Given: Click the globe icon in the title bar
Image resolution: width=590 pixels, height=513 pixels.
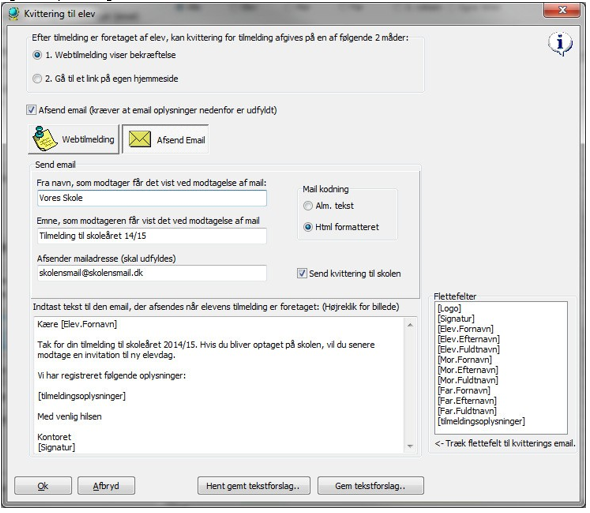Looking at the screenshot, I should point(14,14).
